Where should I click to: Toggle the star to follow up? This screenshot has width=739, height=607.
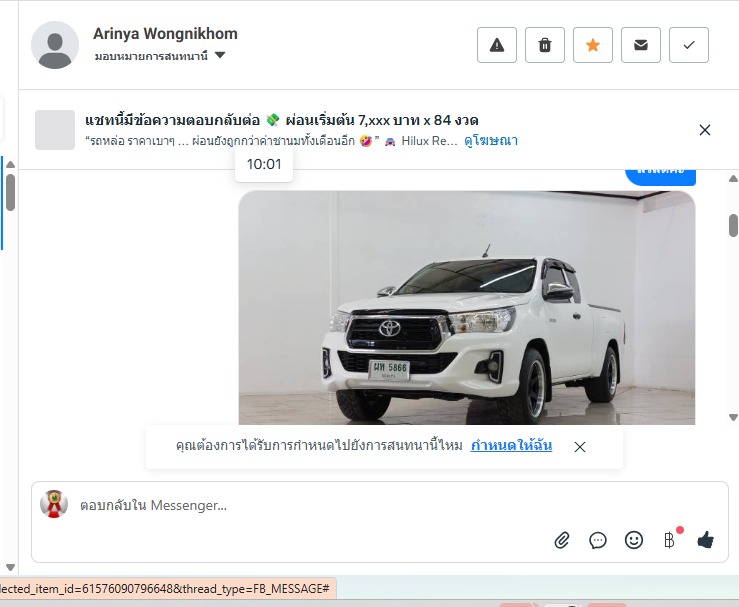point(593,45)
